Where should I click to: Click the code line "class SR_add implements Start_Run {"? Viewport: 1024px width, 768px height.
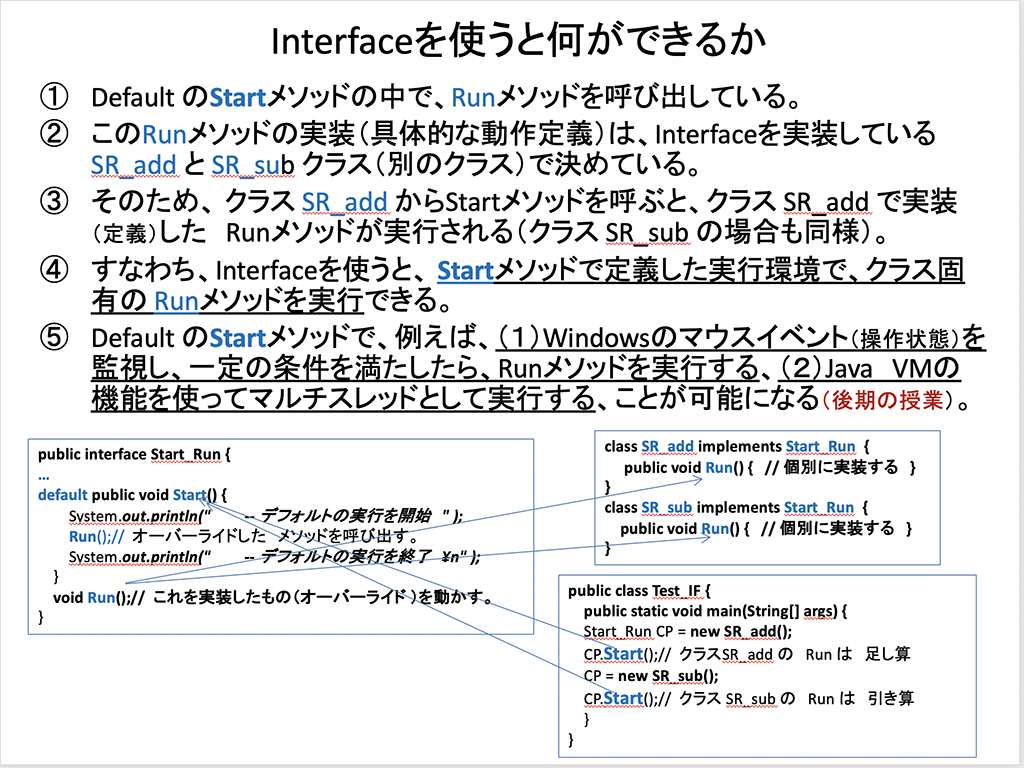[x=737, y=447]
